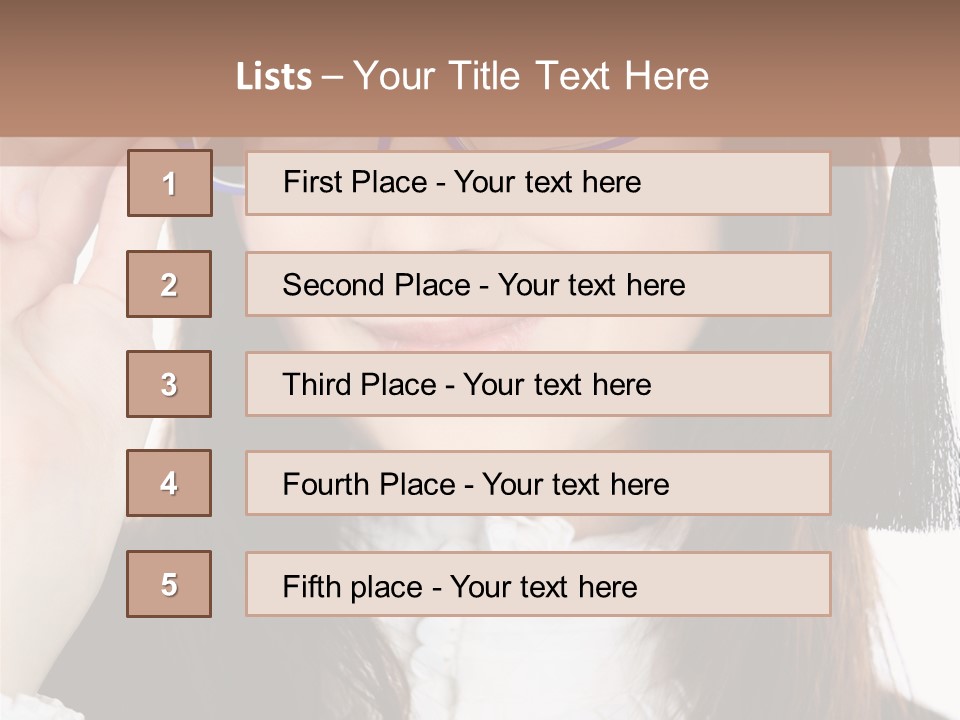Click the Third Place text box

coord(538,384)
